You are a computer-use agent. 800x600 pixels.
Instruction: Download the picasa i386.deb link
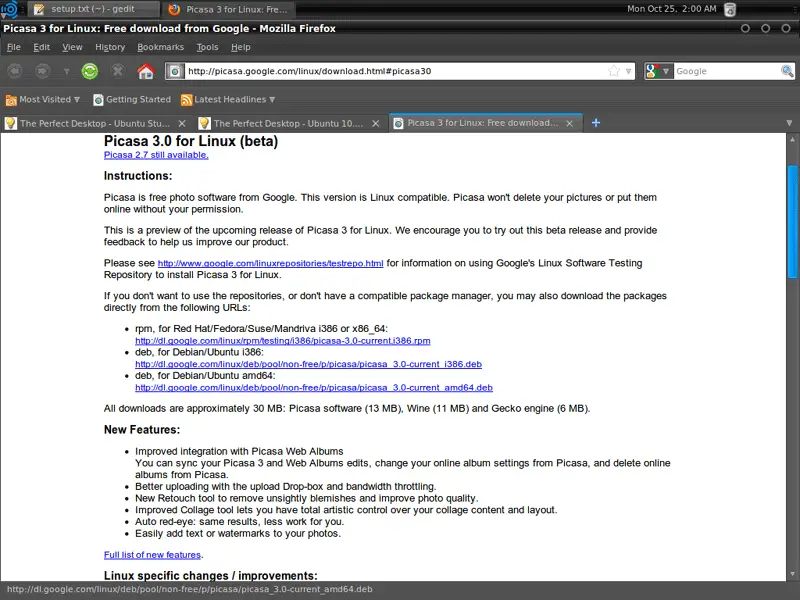click(x=308, y=364)
